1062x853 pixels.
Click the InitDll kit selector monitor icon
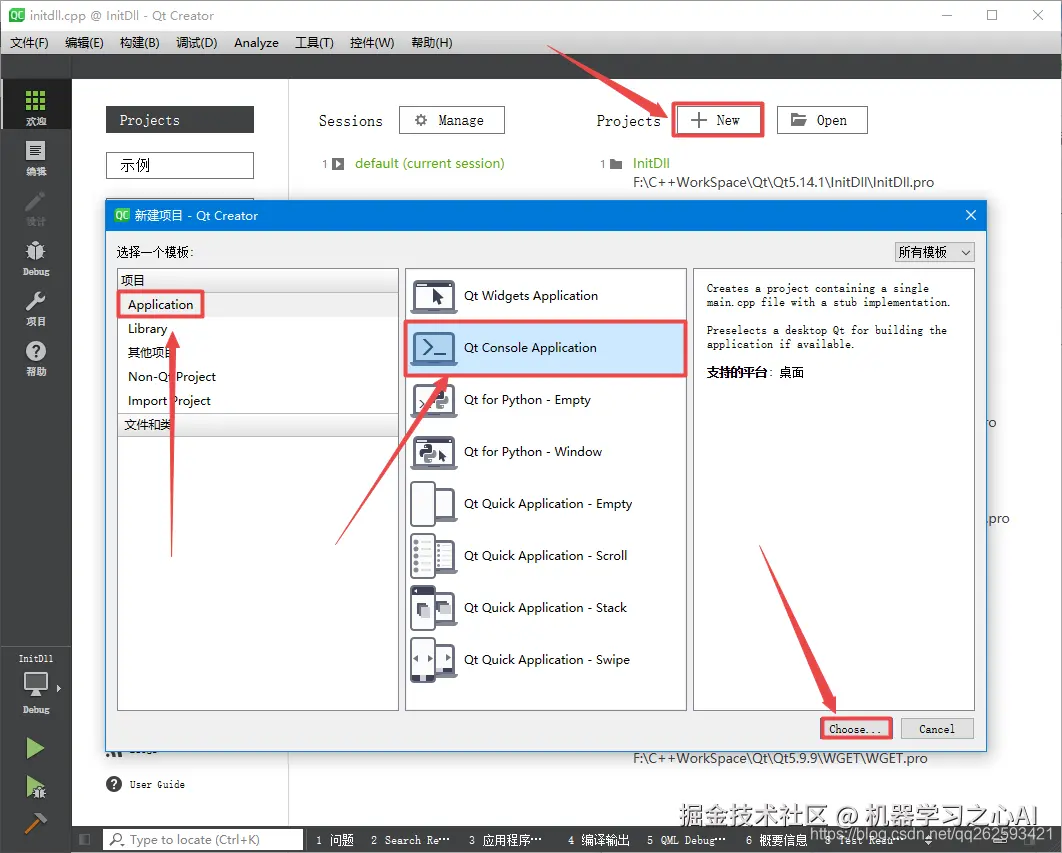35,684
